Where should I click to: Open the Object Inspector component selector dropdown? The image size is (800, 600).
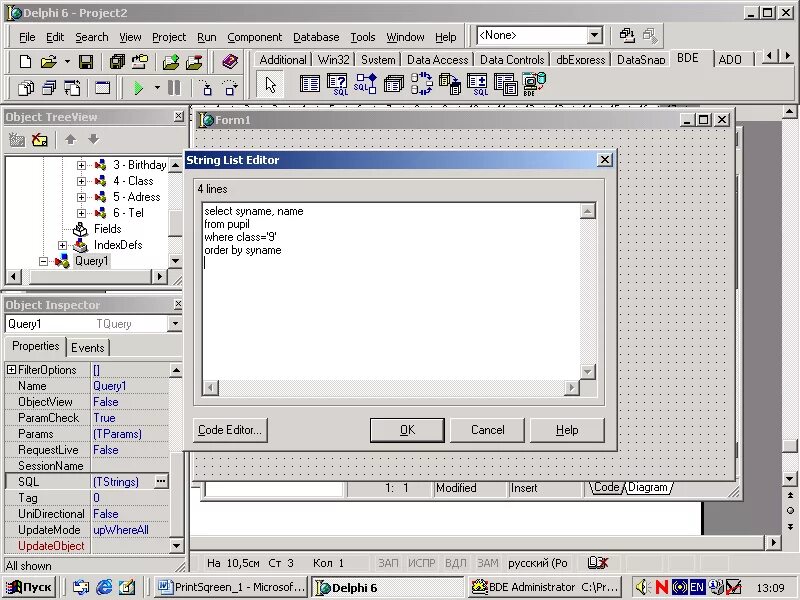coord(174,323)
